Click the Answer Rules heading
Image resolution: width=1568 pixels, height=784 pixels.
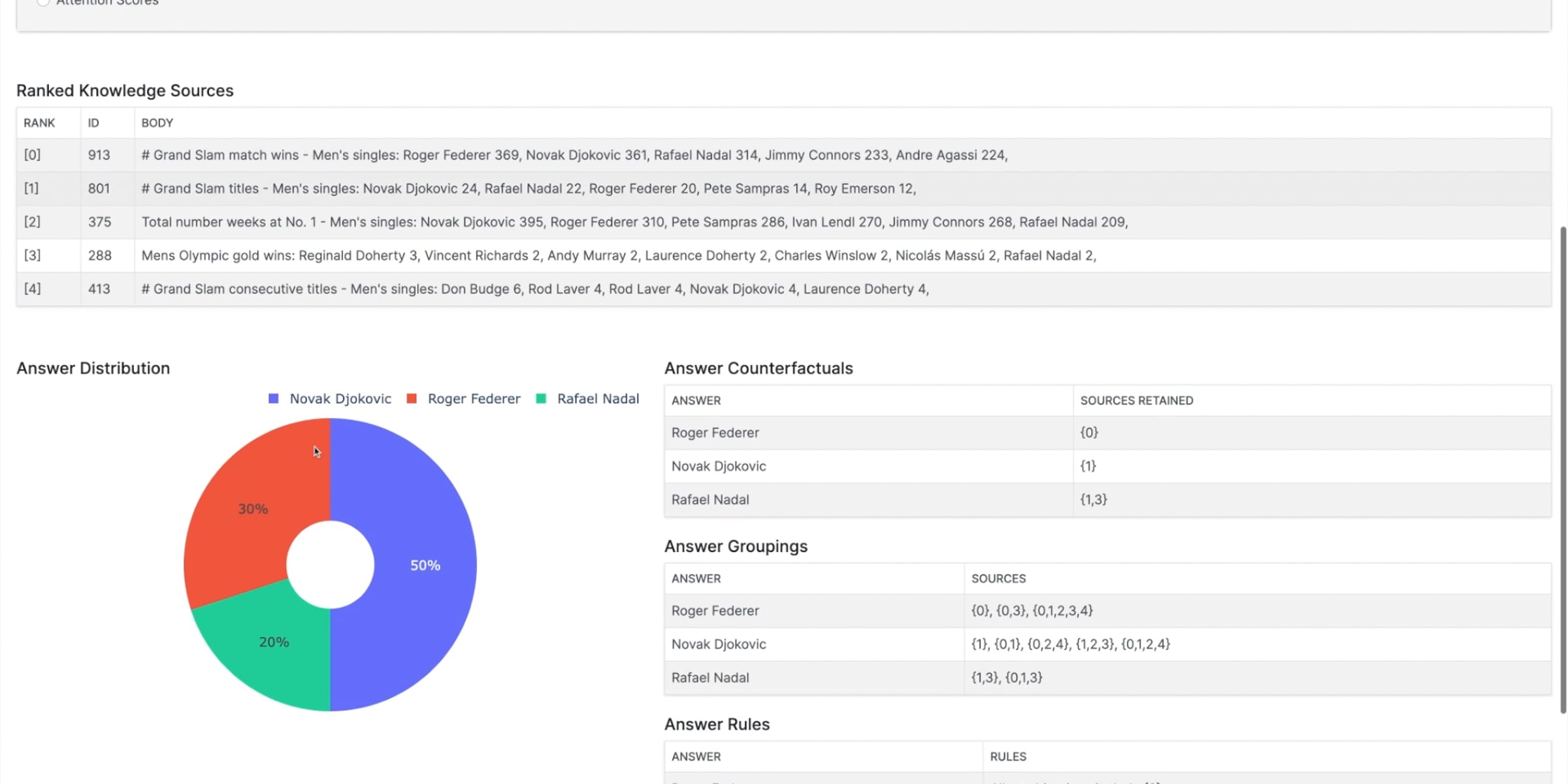tap(717, 725)
